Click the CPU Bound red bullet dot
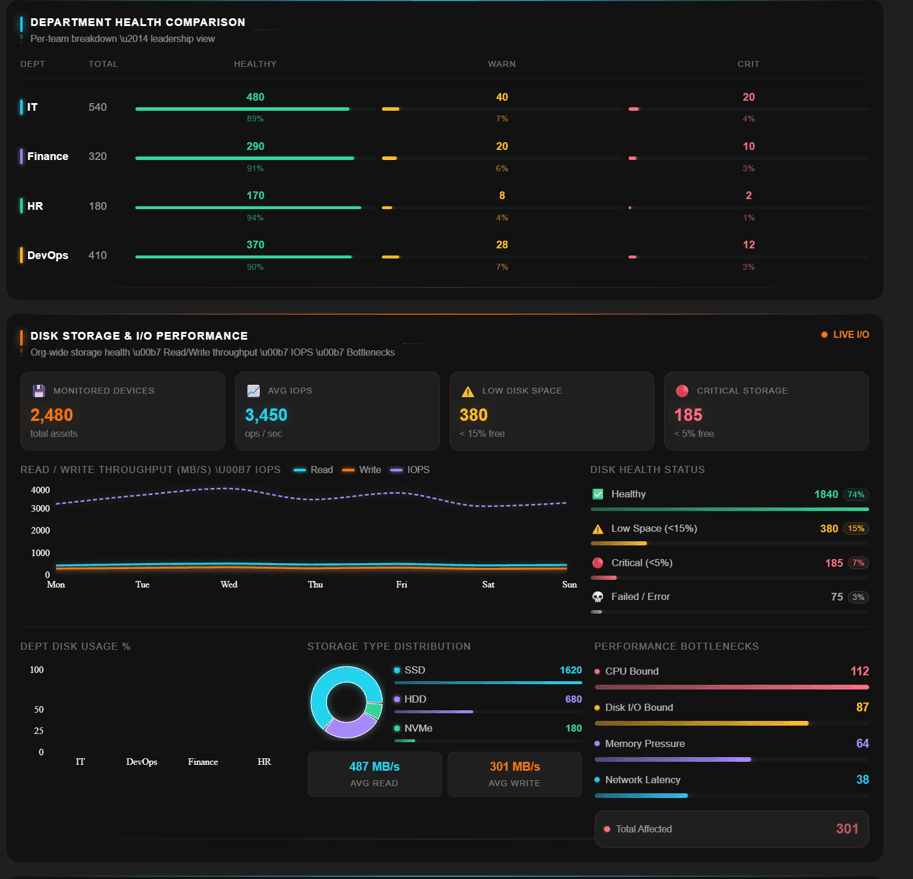Image resolution: width=913 pixels, height=879 pixels. coord(597,671)
